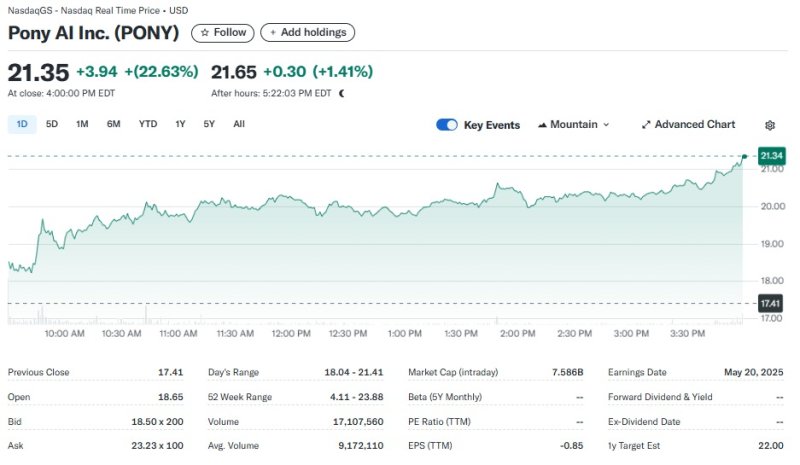The image size is (800, 465).
Task: Open chart settings gear icon
Action: (770, 125)
